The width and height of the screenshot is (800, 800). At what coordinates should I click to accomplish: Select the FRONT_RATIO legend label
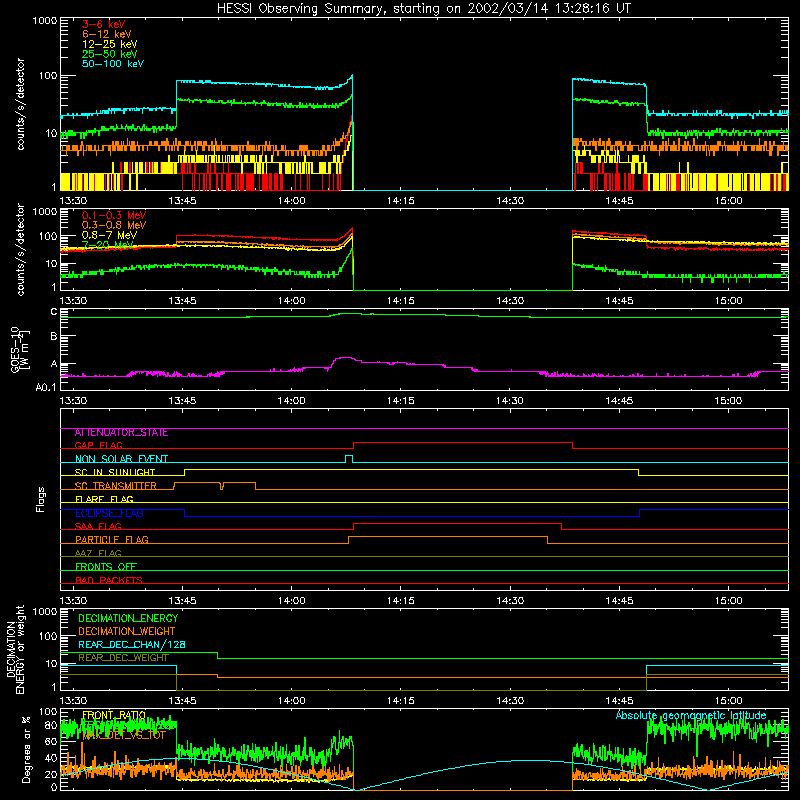[114, 715]
